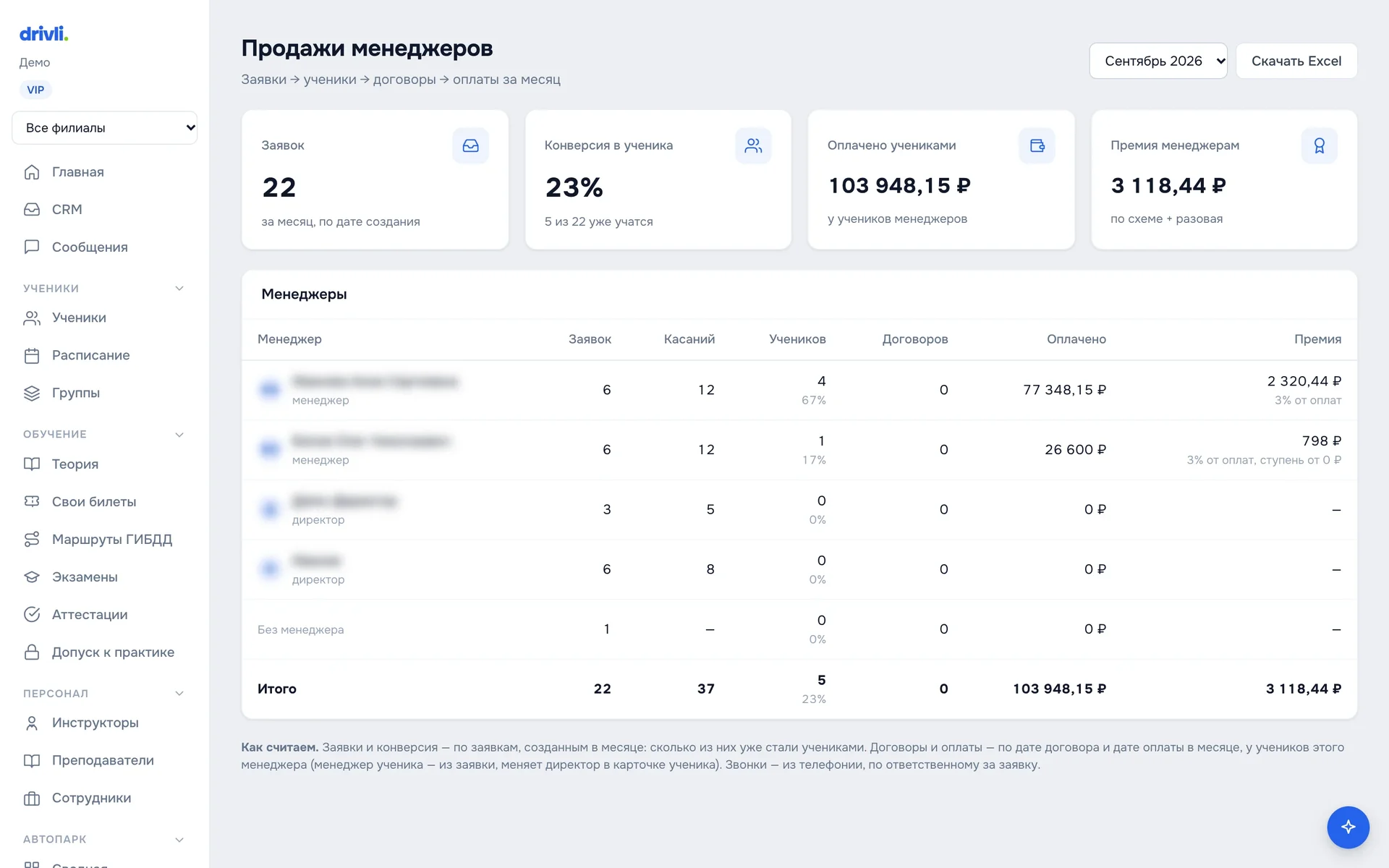Download the Excel report via Скачать Excel
The height and width of the screenshot is (868, 1389).
[x=1296, y=61]
